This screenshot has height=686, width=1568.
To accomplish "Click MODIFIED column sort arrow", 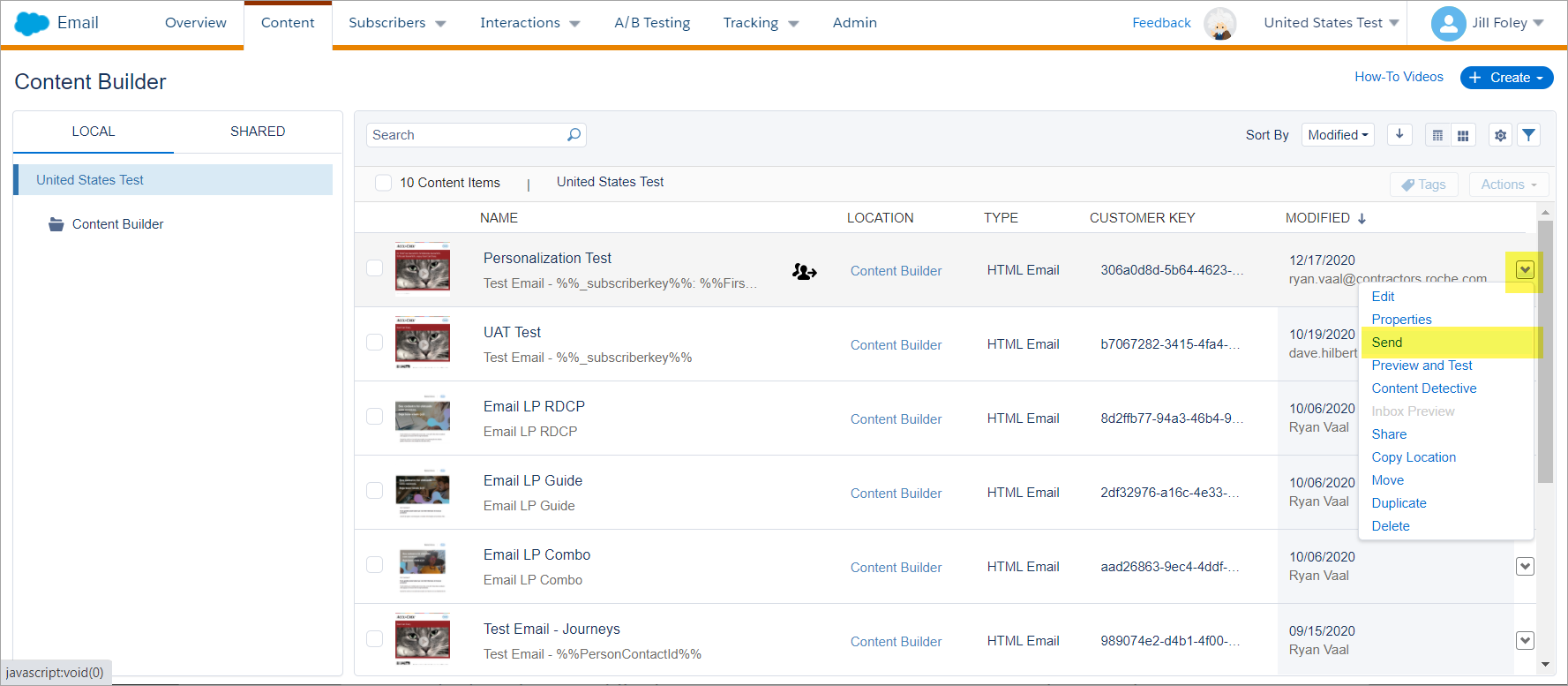I will tap(1362, 219).
